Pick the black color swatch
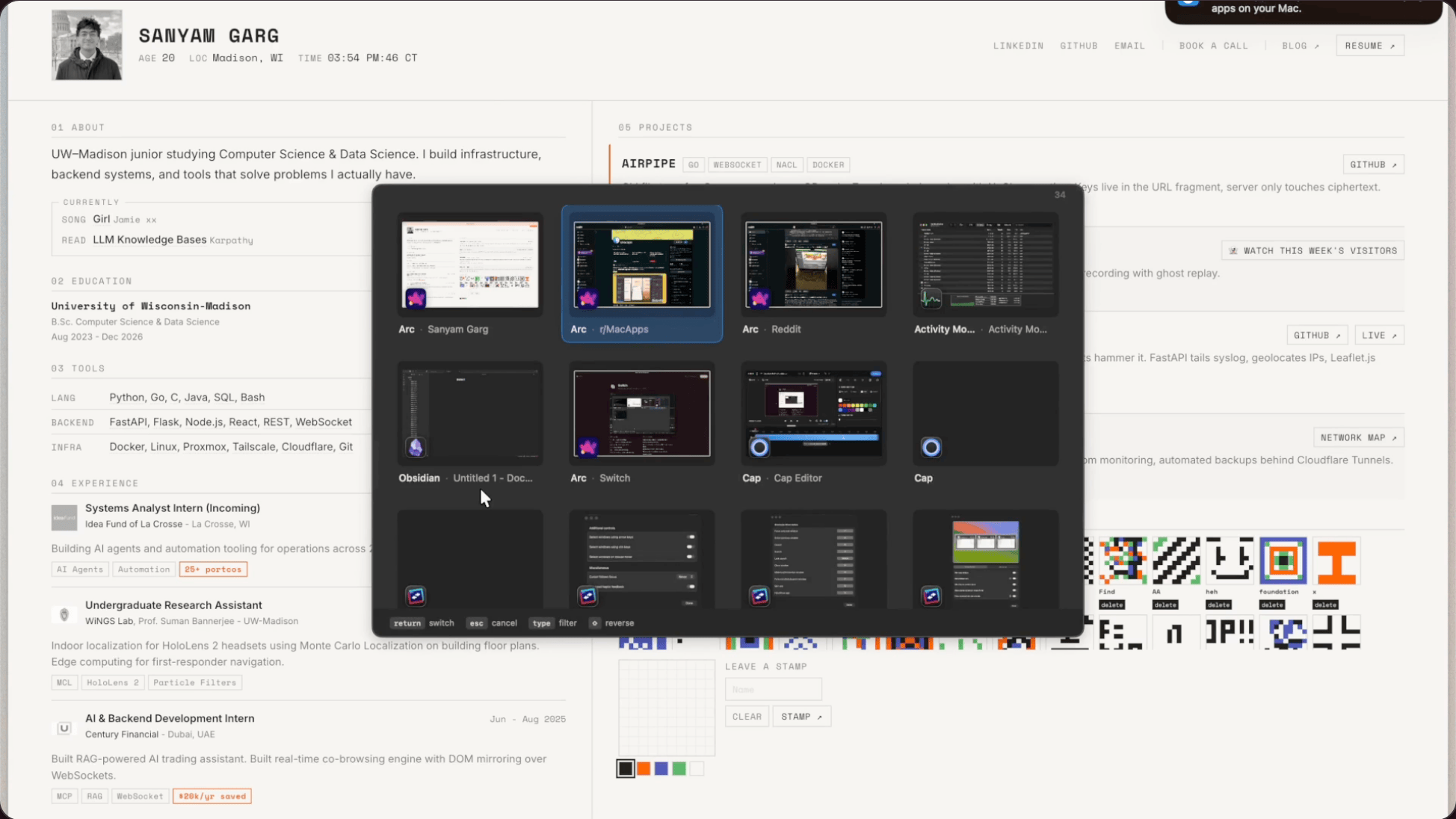Screen dimensions: 1456x819 626,768
